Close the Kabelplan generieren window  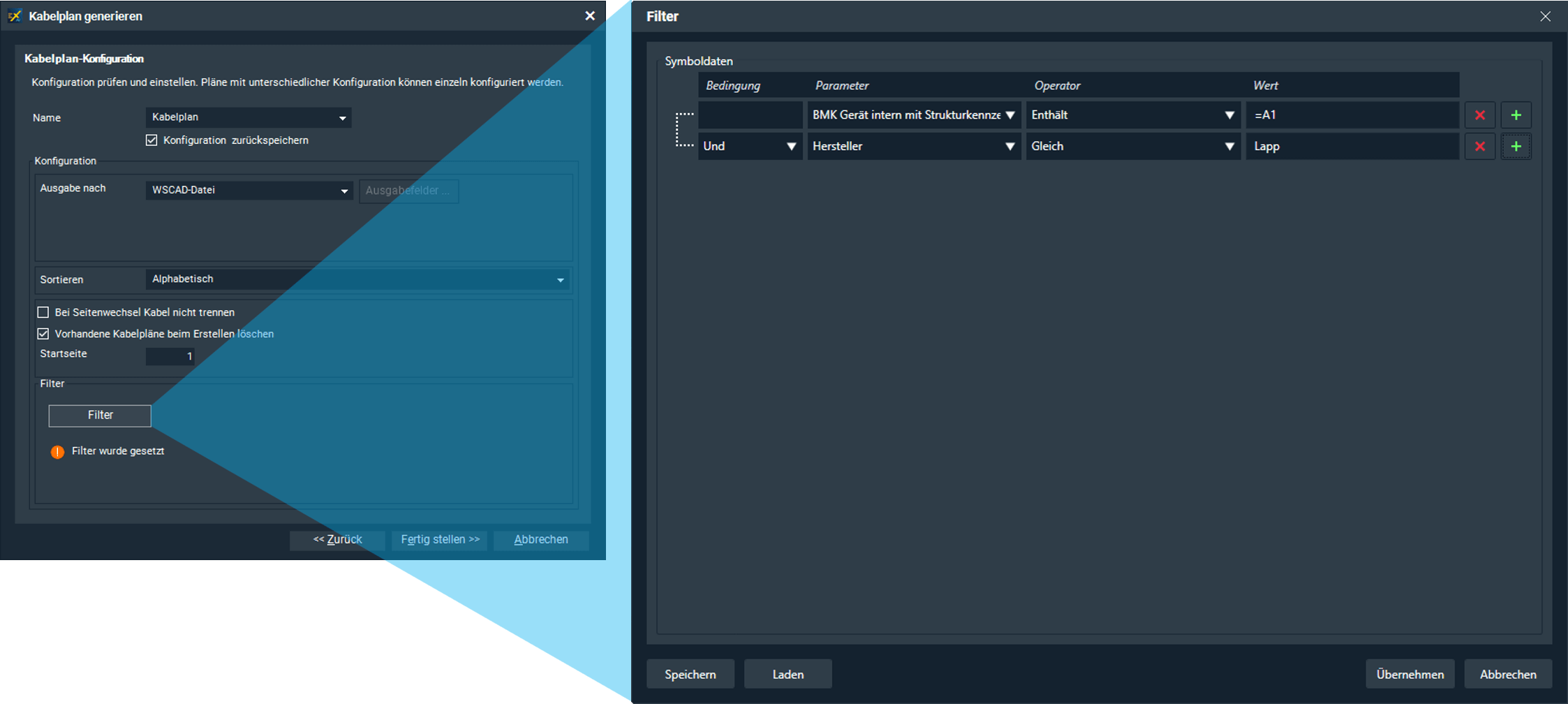(x=590, y=15)
